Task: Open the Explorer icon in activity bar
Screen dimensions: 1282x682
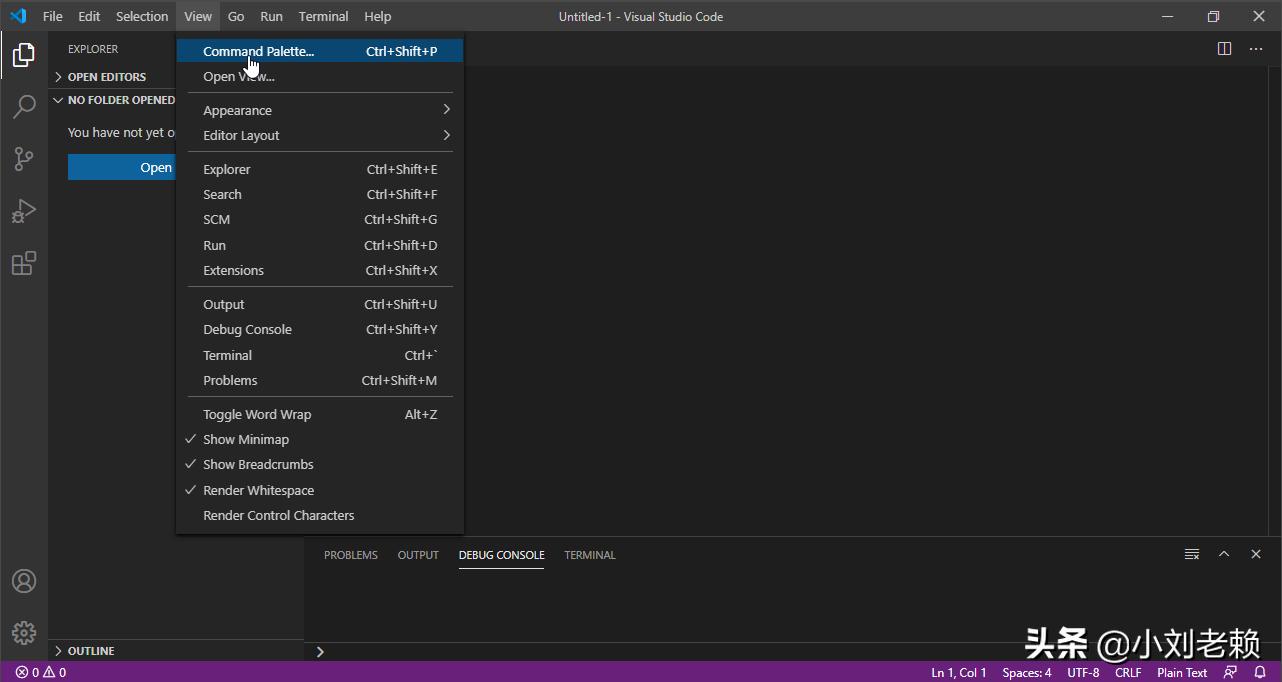Action: (23, 55)
